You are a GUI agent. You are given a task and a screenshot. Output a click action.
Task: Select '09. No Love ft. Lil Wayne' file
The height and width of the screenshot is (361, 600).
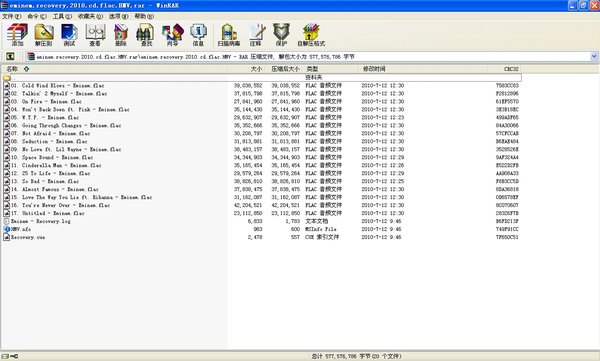coord(66,149)
